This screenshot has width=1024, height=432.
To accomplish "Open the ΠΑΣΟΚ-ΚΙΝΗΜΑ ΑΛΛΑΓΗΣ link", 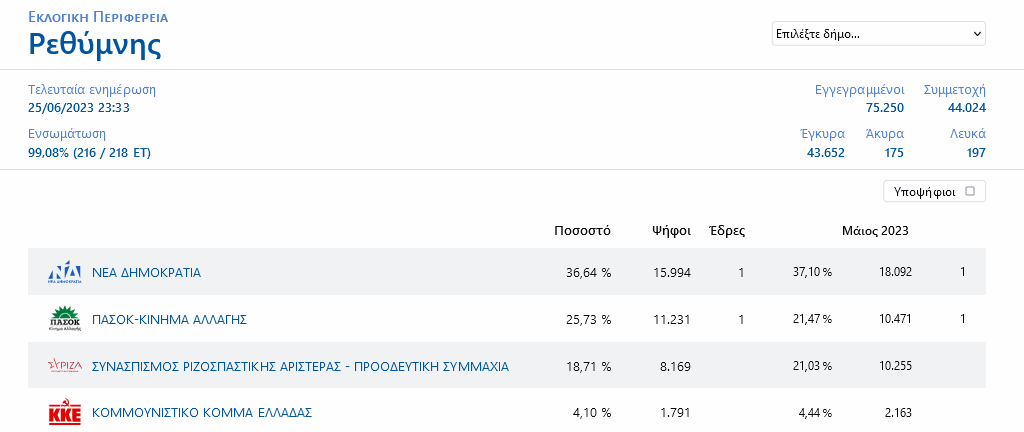I will point(169,320).
